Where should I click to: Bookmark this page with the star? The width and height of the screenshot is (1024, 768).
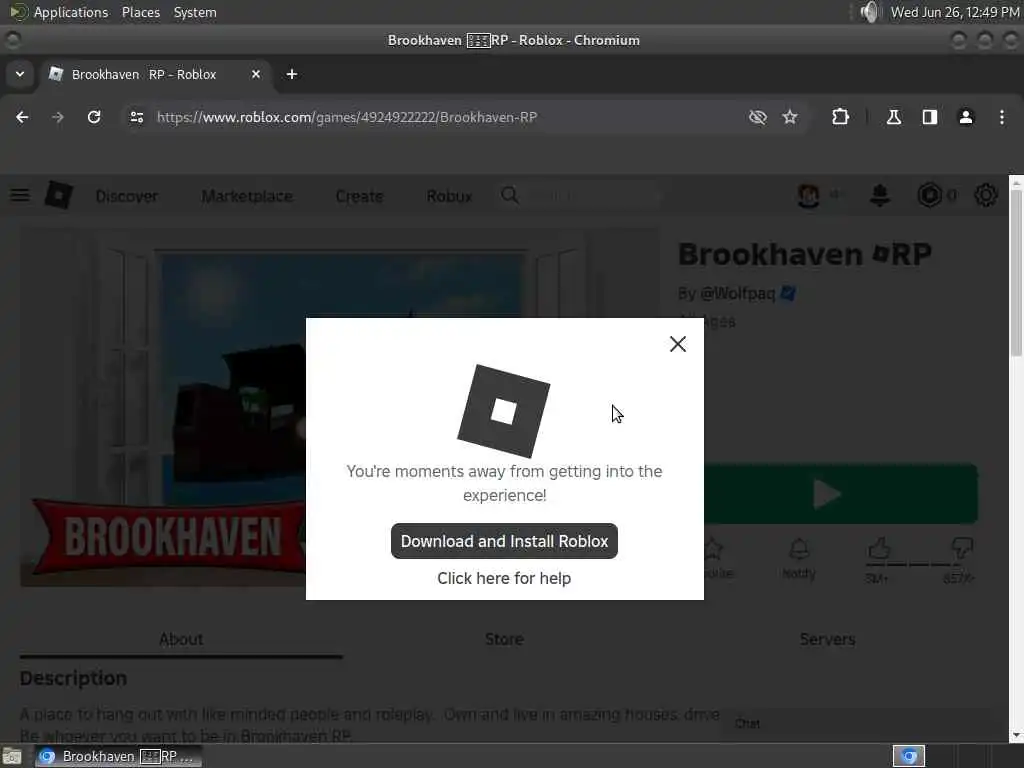(790, 117)
